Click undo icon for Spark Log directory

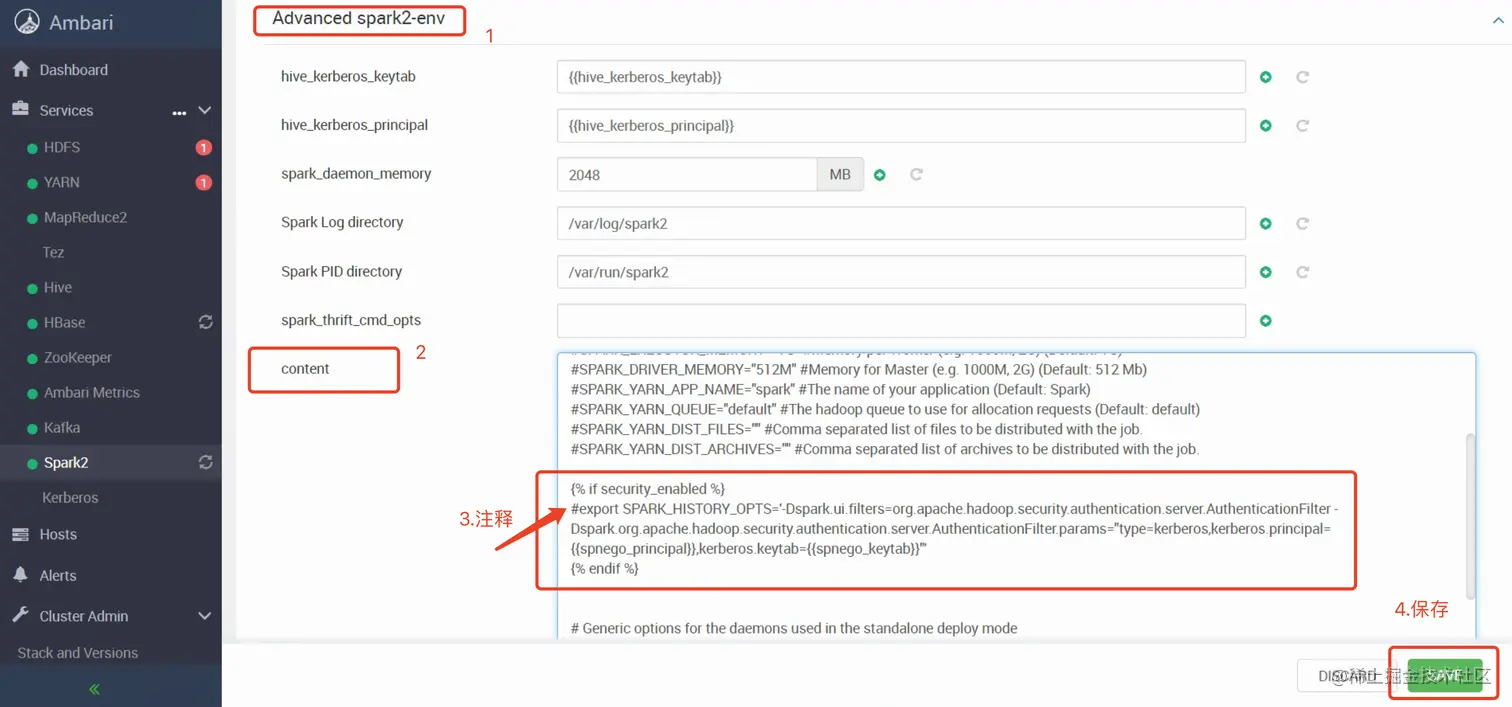point(1302,224)
